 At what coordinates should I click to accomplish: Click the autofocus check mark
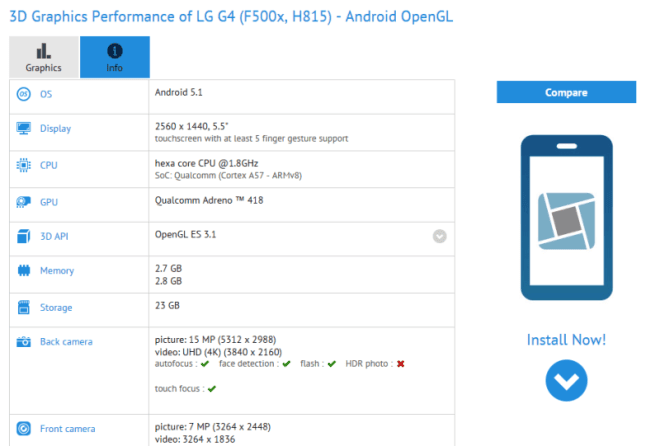point(205,364)
